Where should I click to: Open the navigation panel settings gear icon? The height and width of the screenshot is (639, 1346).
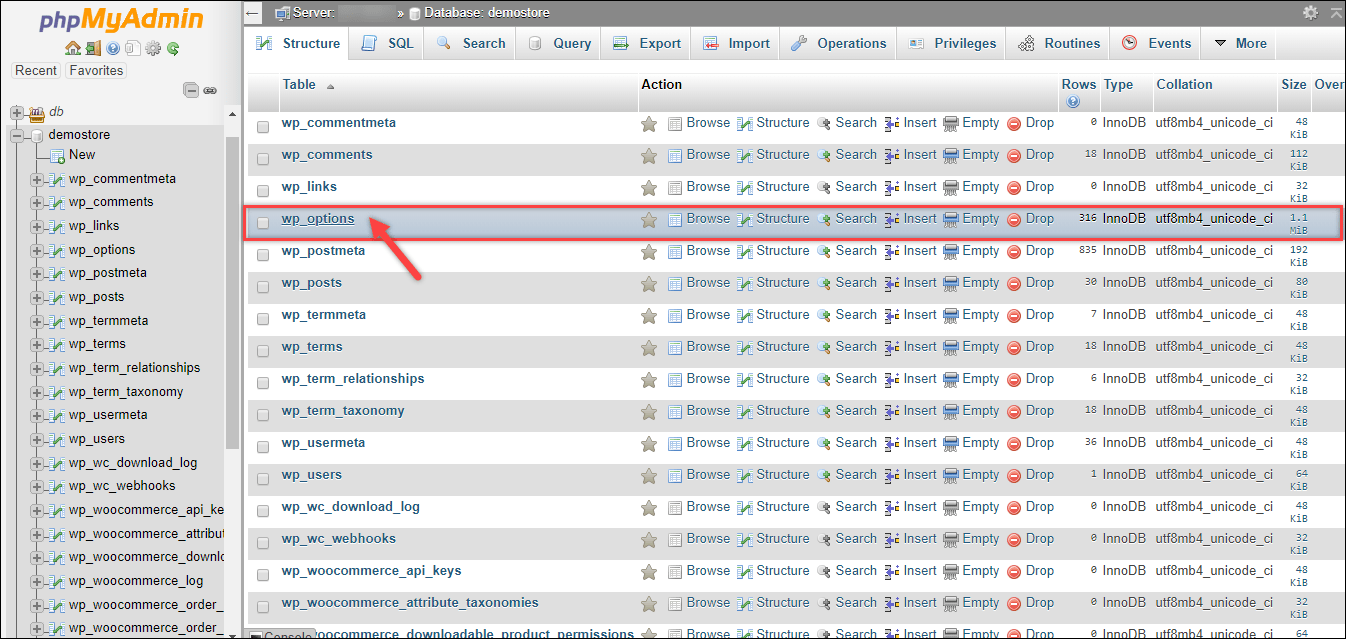click(x=153, y=47)
